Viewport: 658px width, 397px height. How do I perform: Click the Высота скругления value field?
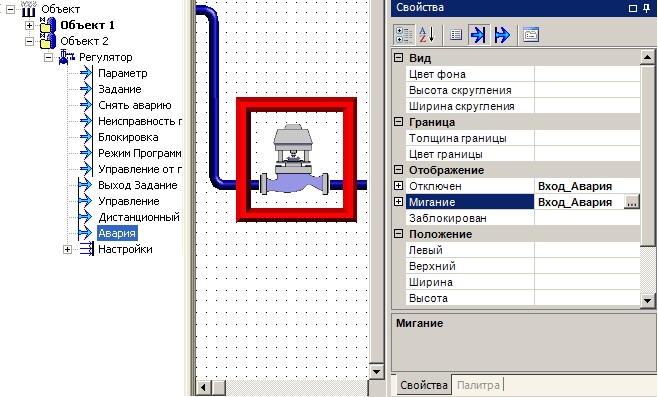tap(587, 90)
